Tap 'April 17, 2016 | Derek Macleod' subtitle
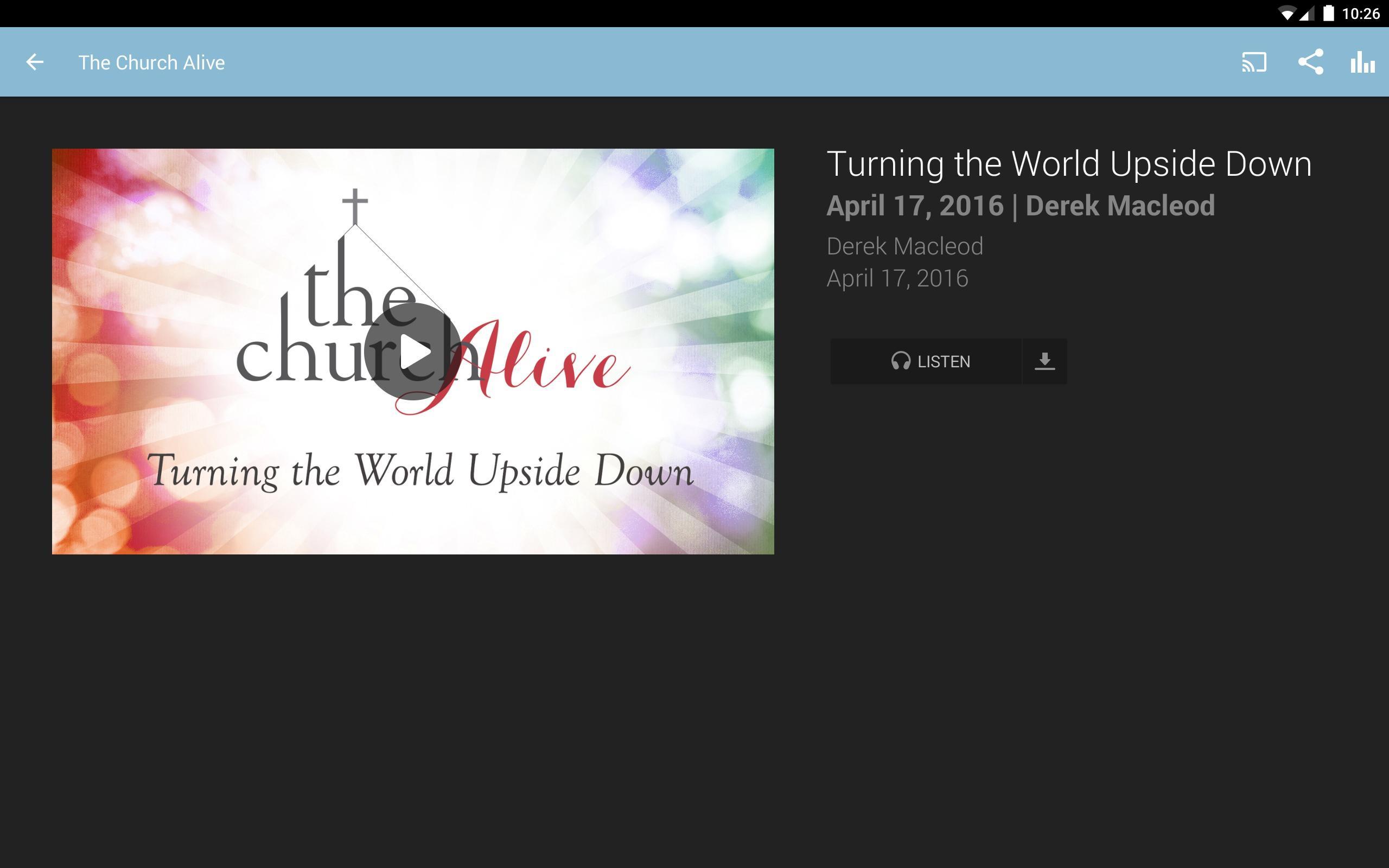The image size is (1389, 868). [x=1021, y=206]
